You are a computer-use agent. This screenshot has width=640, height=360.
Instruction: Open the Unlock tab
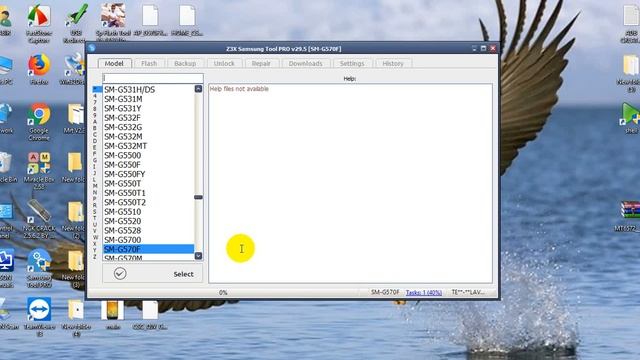(x=224, y=63)
